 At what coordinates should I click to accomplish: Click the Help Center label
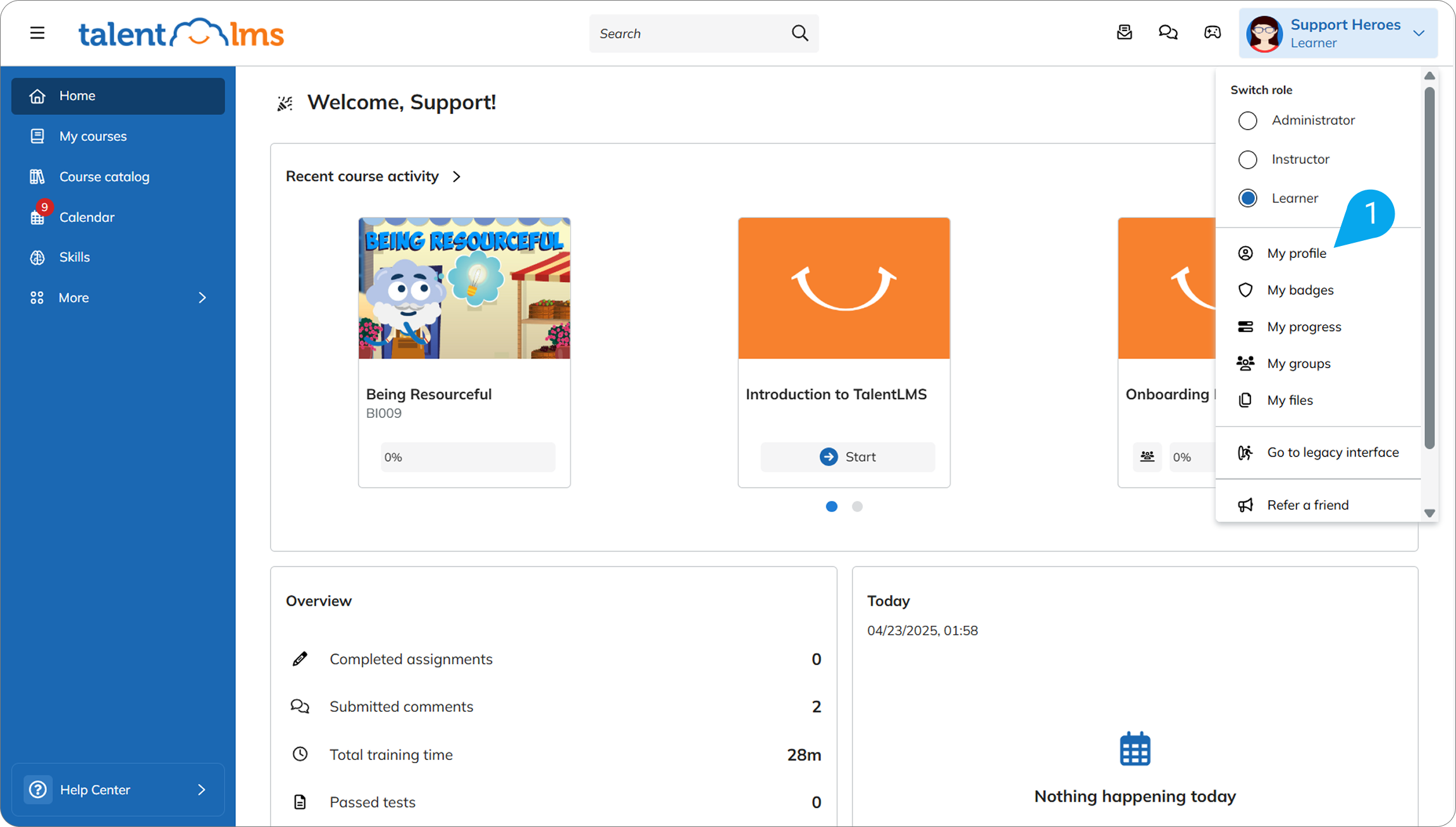click(x=95, y=790)
